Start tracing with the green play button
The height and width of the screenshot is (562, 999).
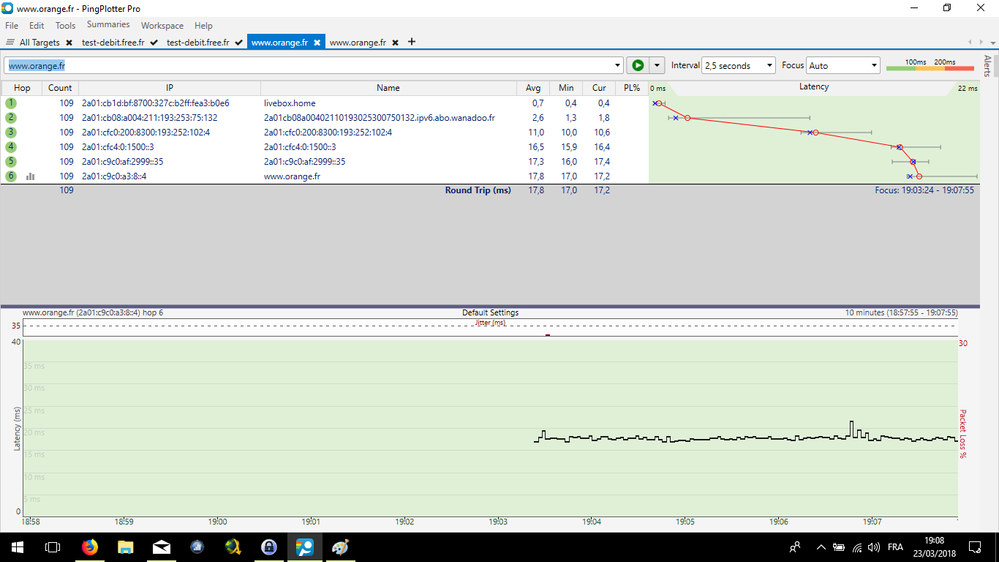pyautogui.click(x=637, y=65)
